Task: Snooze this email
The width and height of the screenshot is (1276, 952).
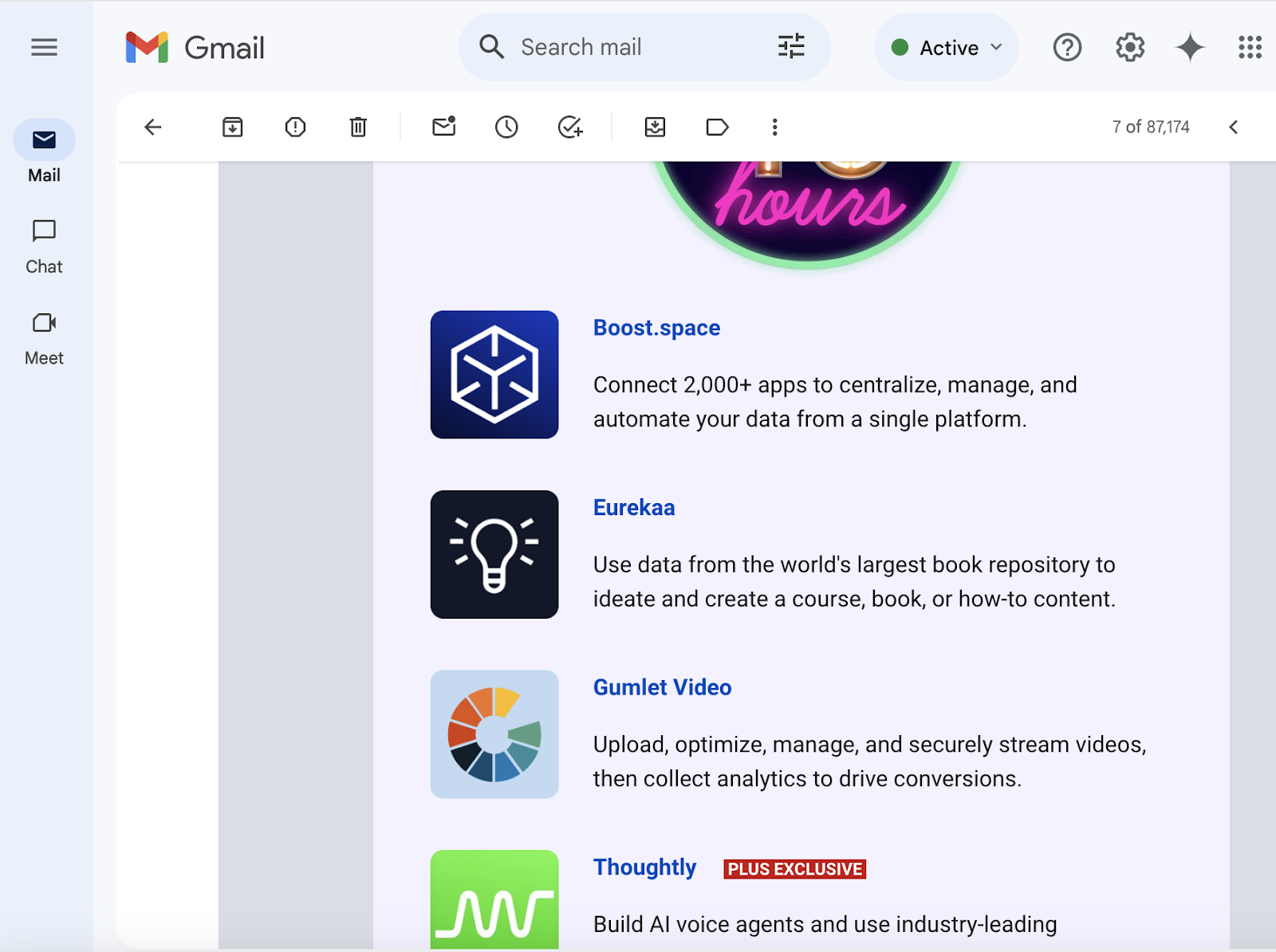Action: click(x=506, y=127)
